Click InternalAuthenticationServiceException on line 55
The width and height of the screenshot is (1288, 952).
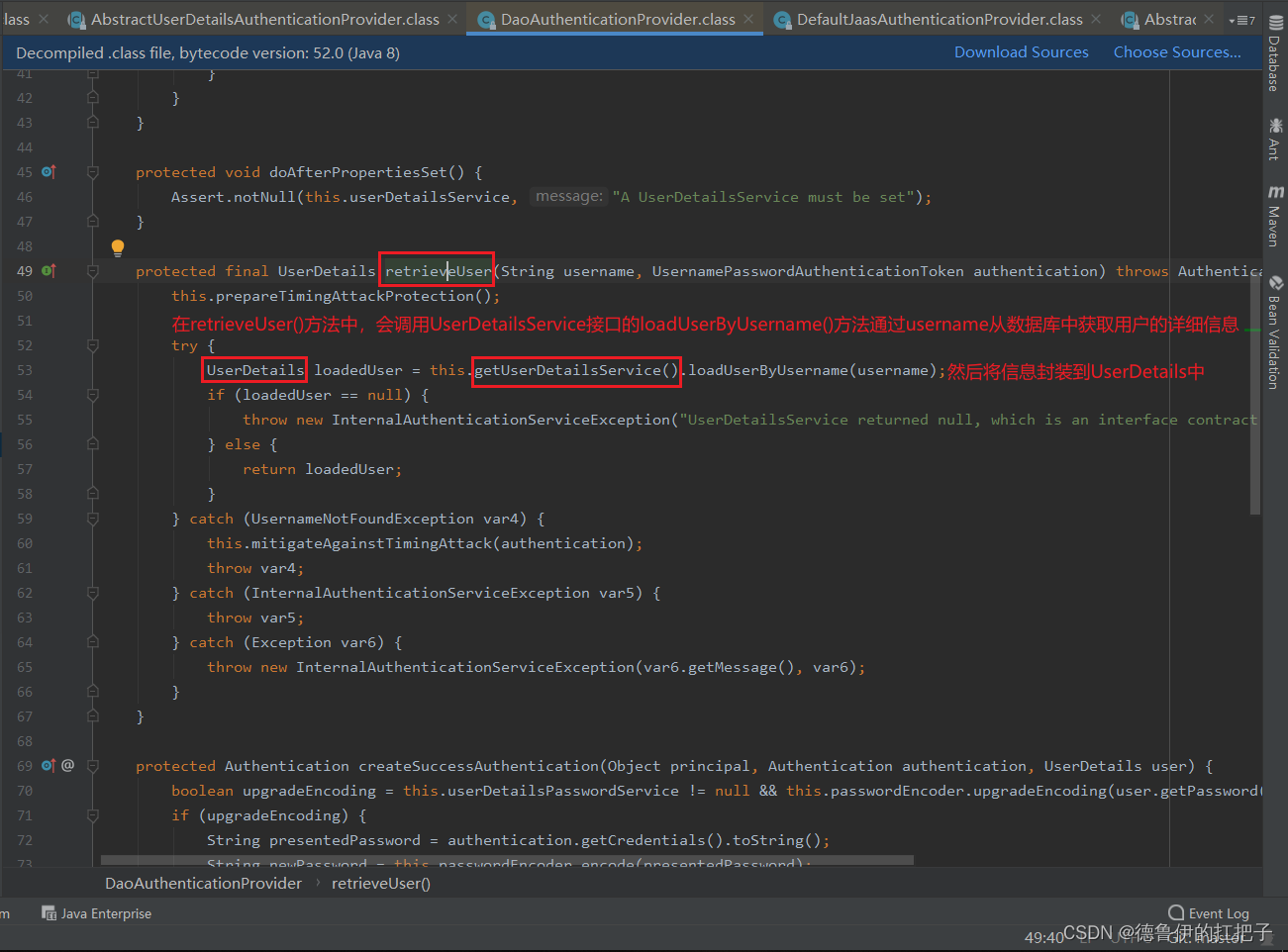pos(501,420)
